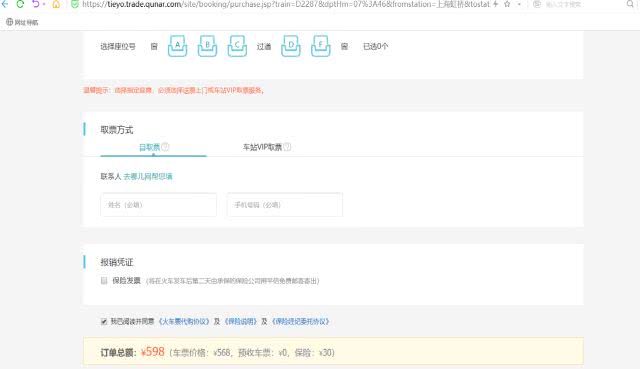Click the browser search magnifier icon
Viewport: 640px width, 369px height.
630,4
